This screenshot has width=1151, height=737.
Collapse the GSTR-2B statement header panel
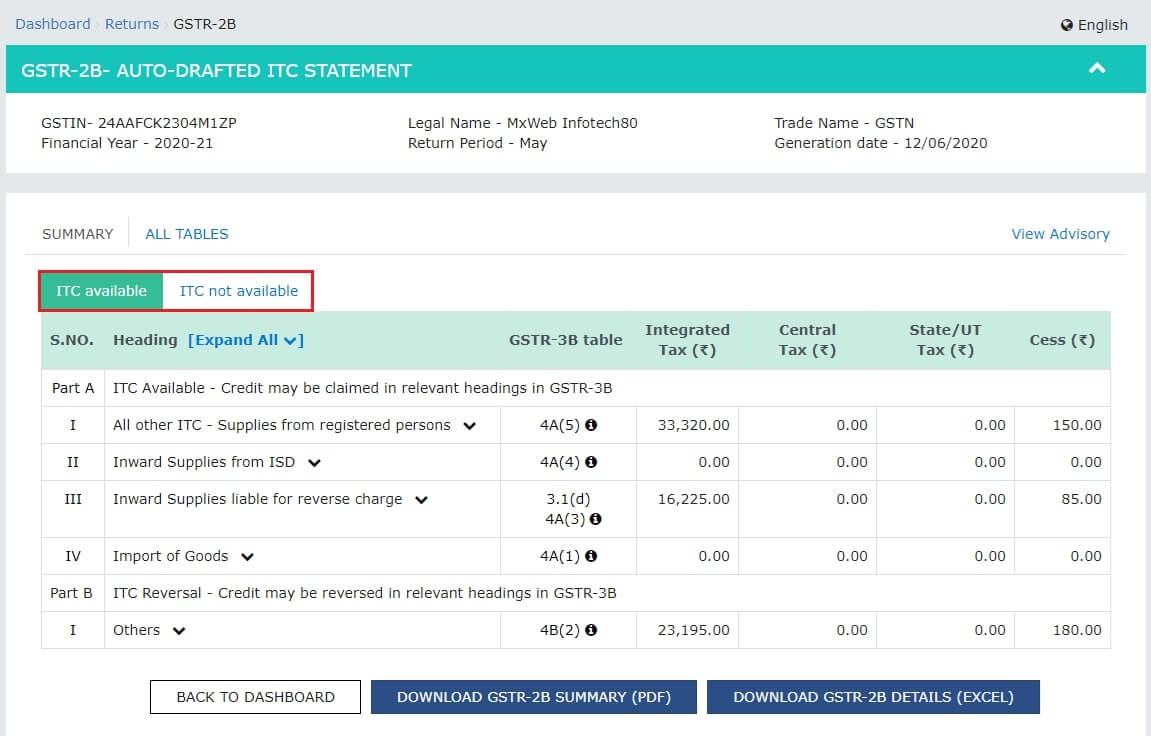tap(1097, 69)
